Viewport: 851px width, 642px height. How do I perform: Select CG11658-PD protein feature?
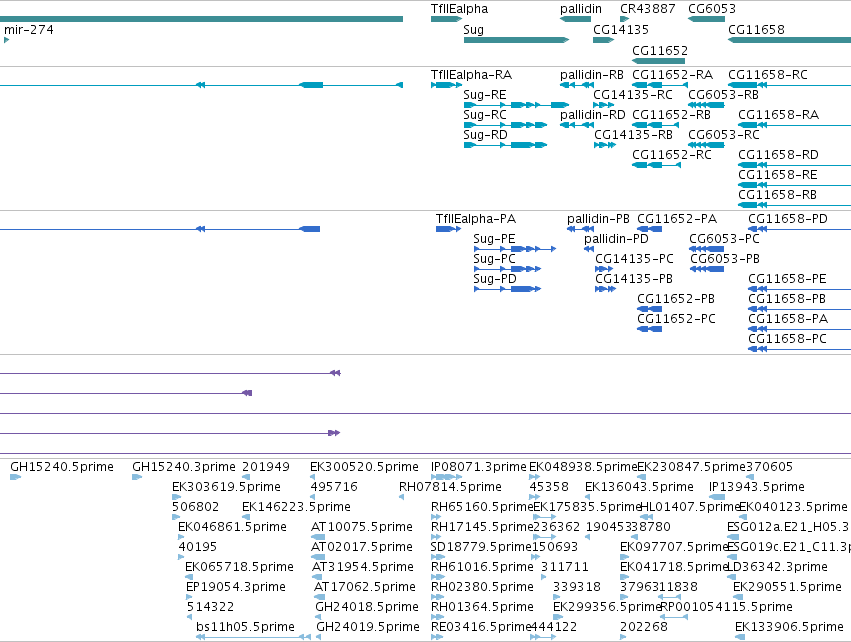coord(799,229)
